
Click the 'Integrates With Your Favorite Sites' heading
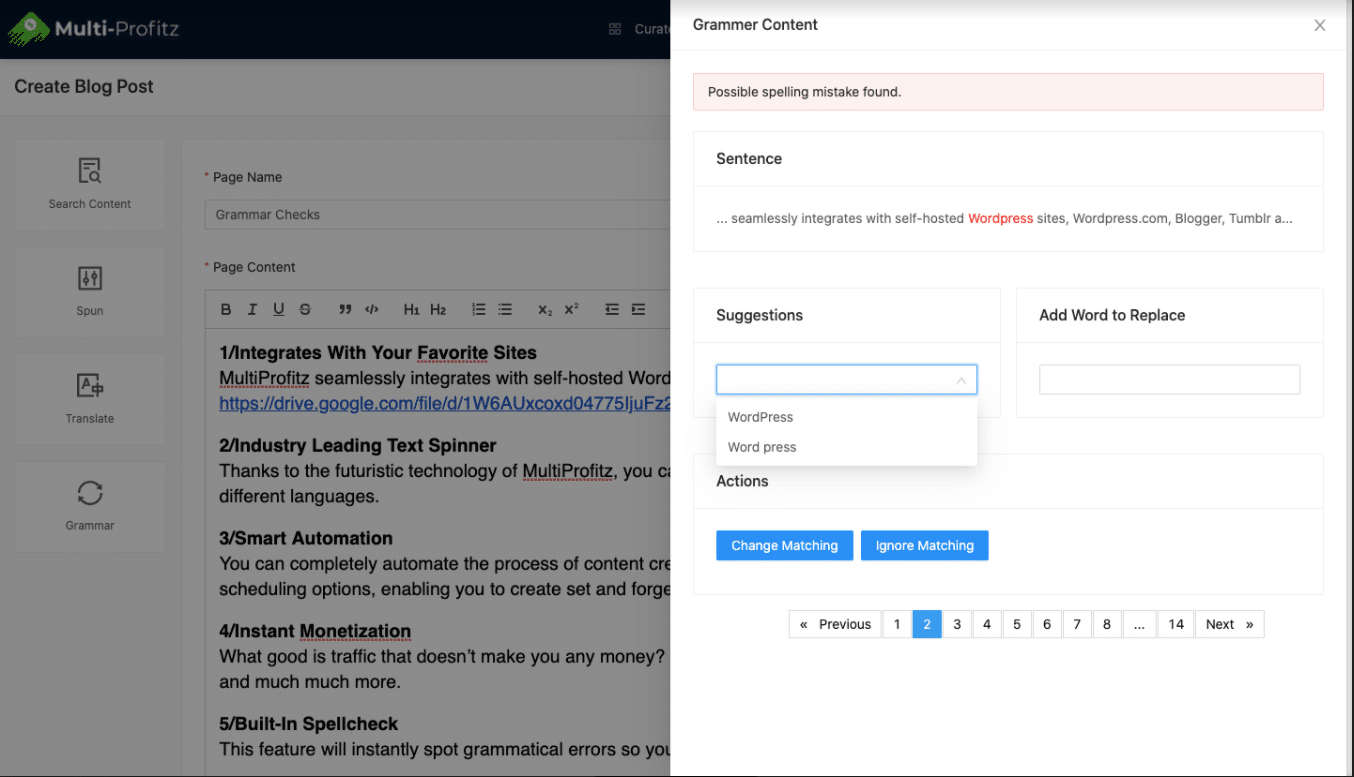[x=378, y=352]
